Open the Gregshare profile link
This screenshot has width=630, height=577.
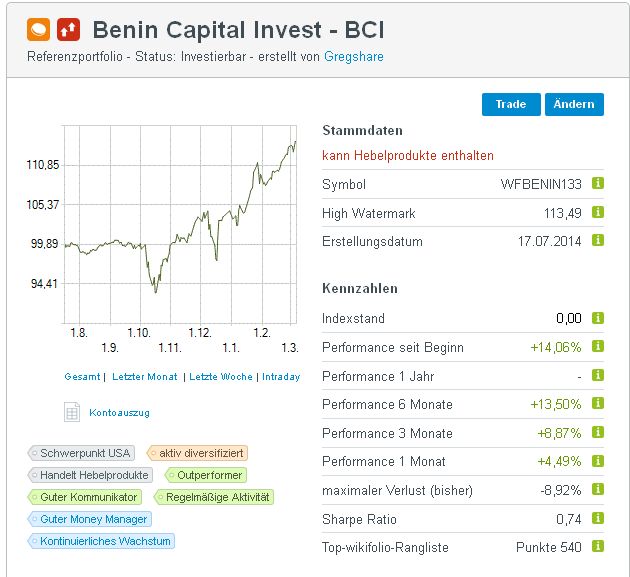click(353, 57)
